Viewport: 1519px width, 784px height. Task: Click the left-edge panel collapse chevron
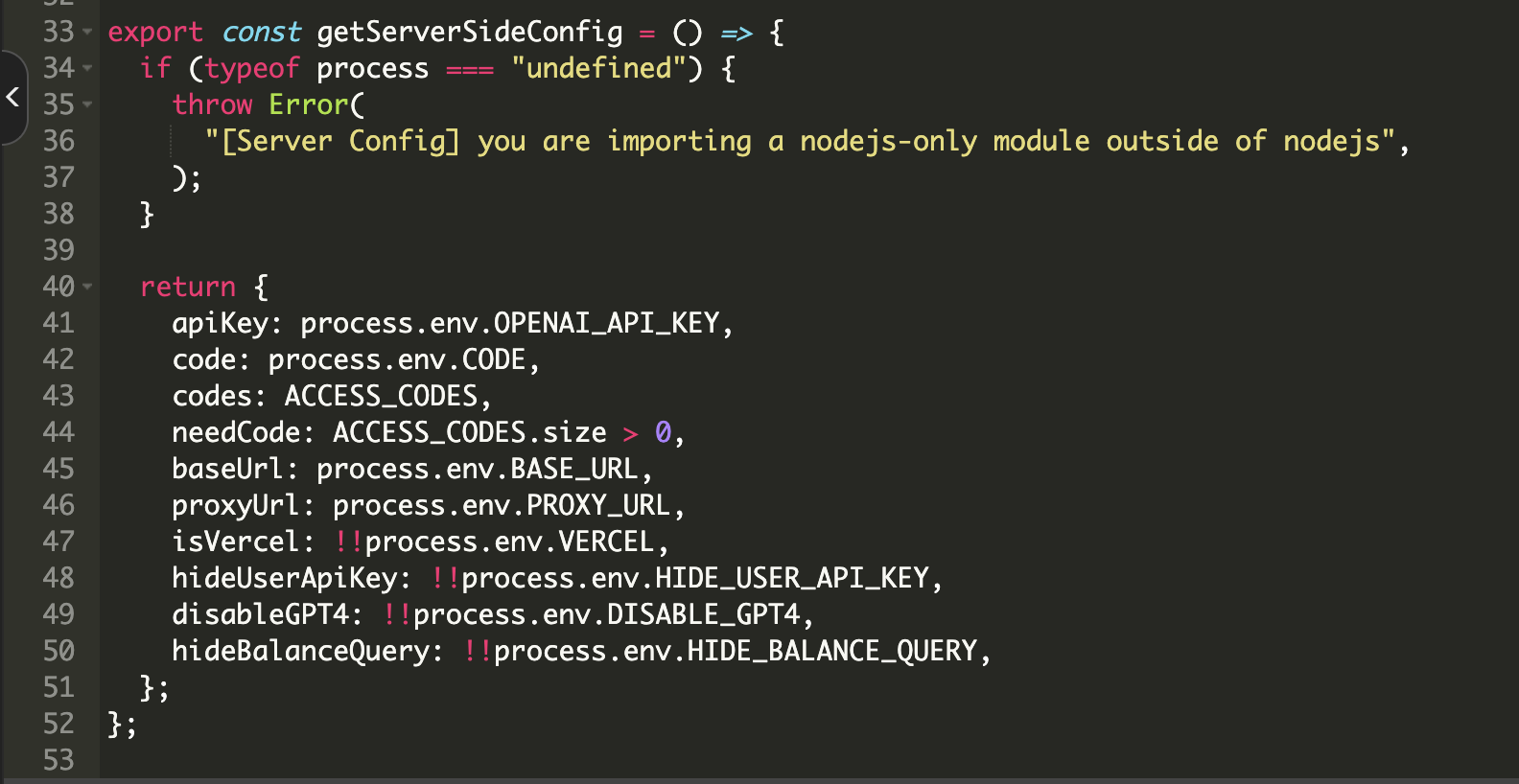tap(12, 97)
